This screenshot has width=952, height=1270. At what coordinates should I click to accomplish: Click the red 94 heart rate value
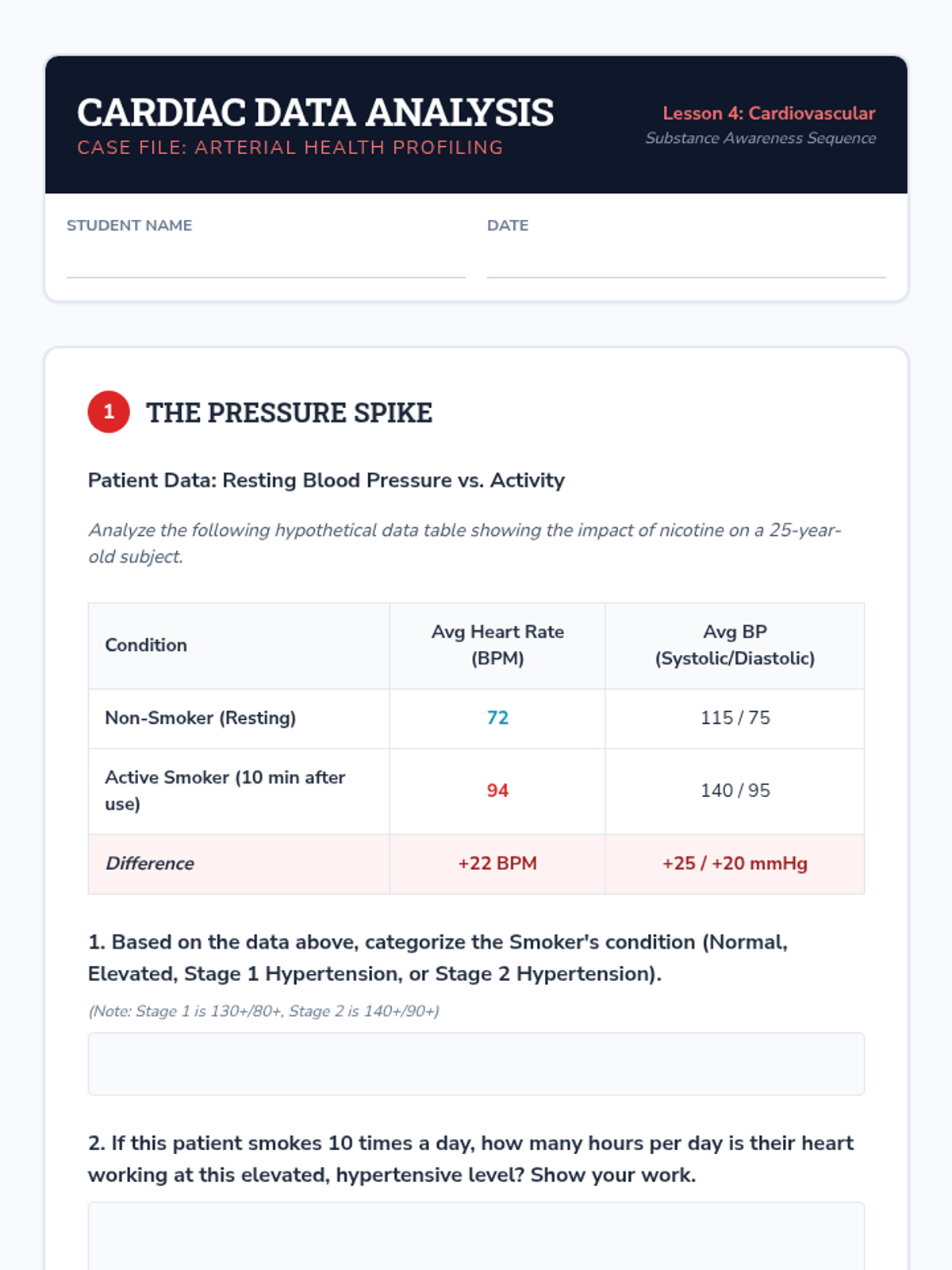[x=497, y=791]
